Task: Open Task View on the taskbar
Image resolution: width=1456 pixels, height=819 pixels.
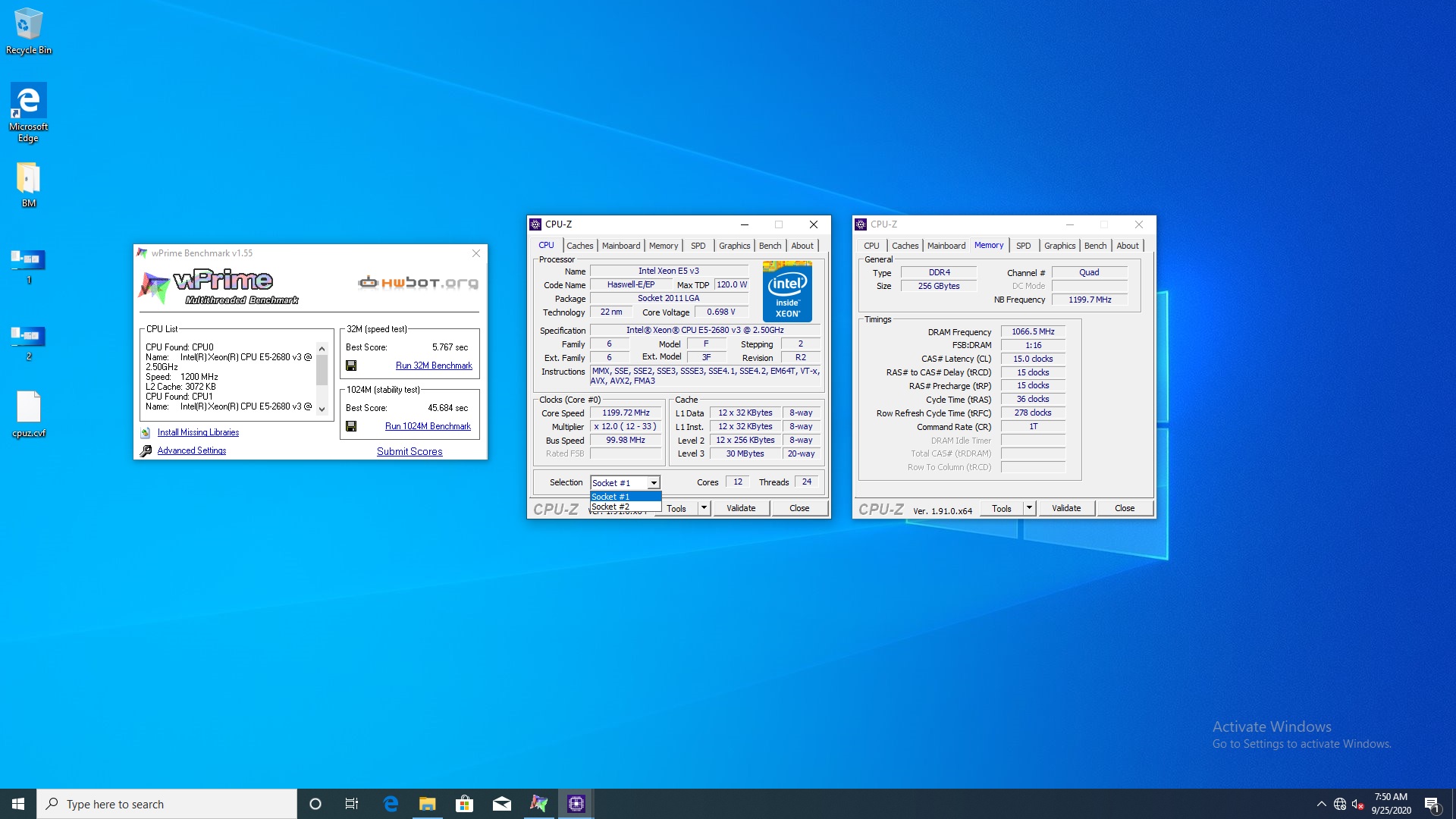Action: click(352, 804)
